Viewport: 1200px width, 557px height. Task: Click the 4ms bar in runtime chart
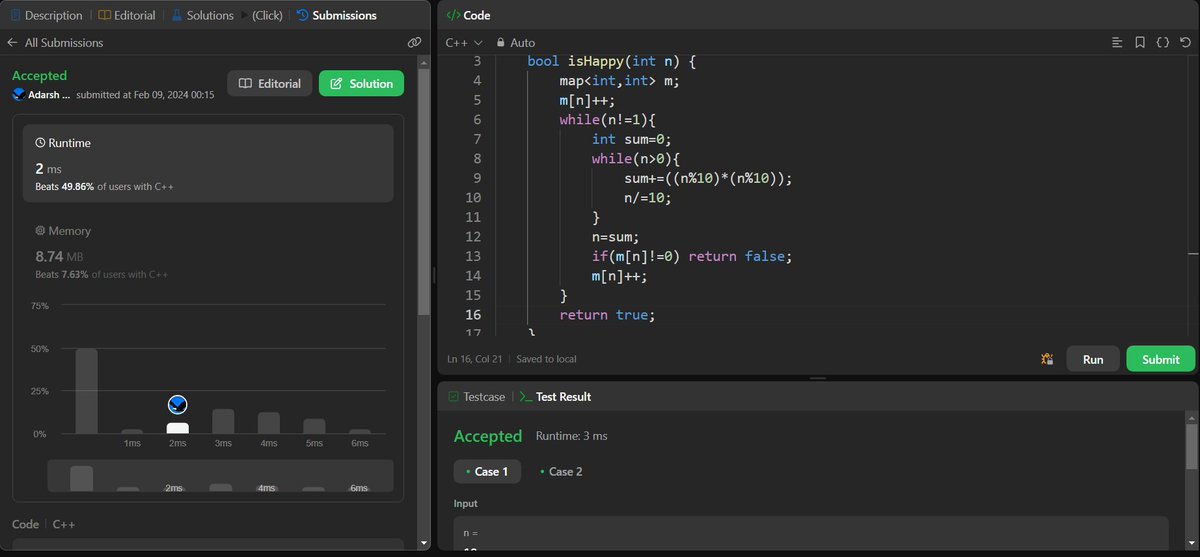(269, 423)
